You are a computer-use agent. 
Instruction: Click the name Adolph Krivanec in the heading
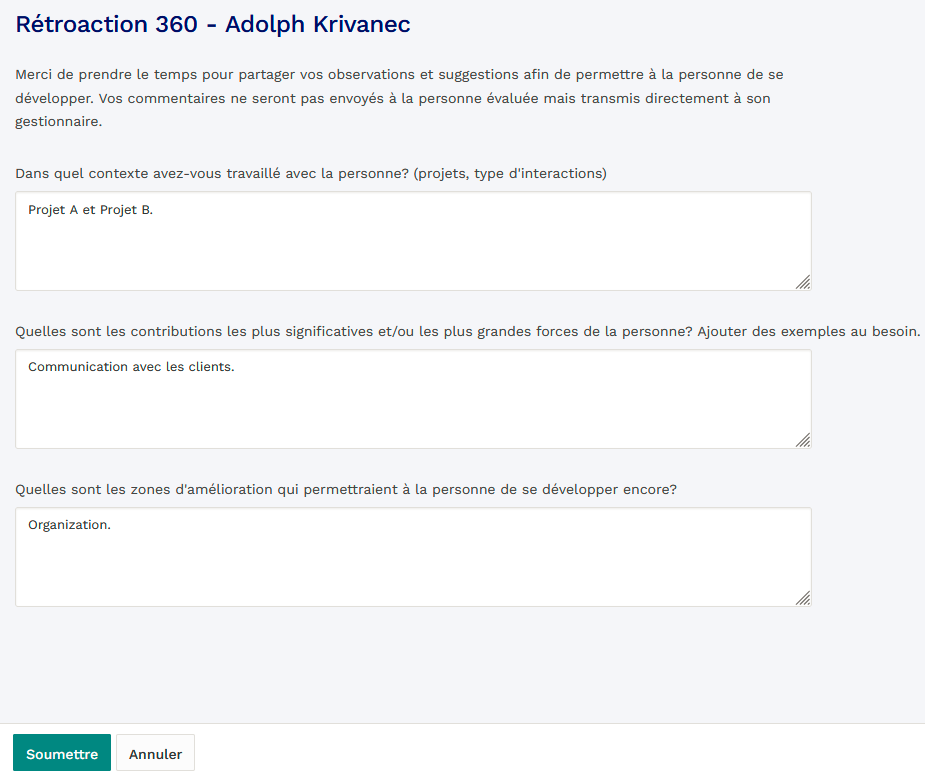(318, 25)
